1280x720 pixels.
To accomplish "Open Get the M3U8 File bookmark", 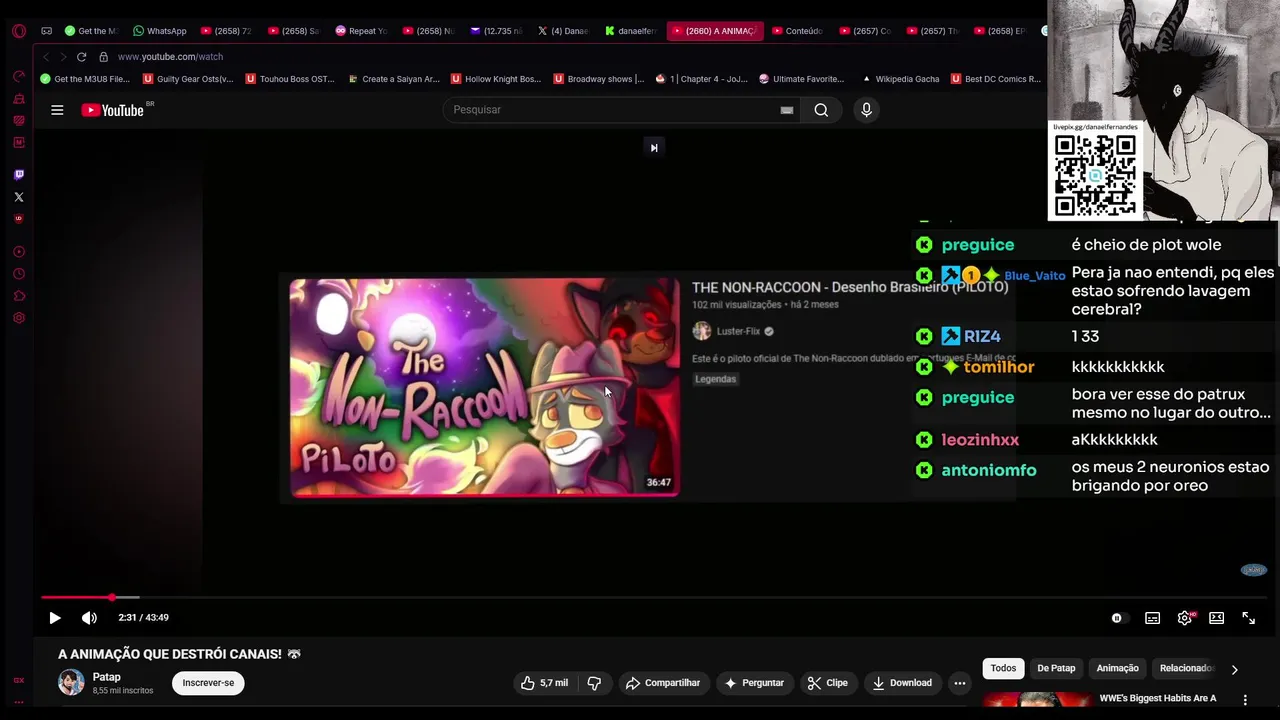I will point(85,79).
